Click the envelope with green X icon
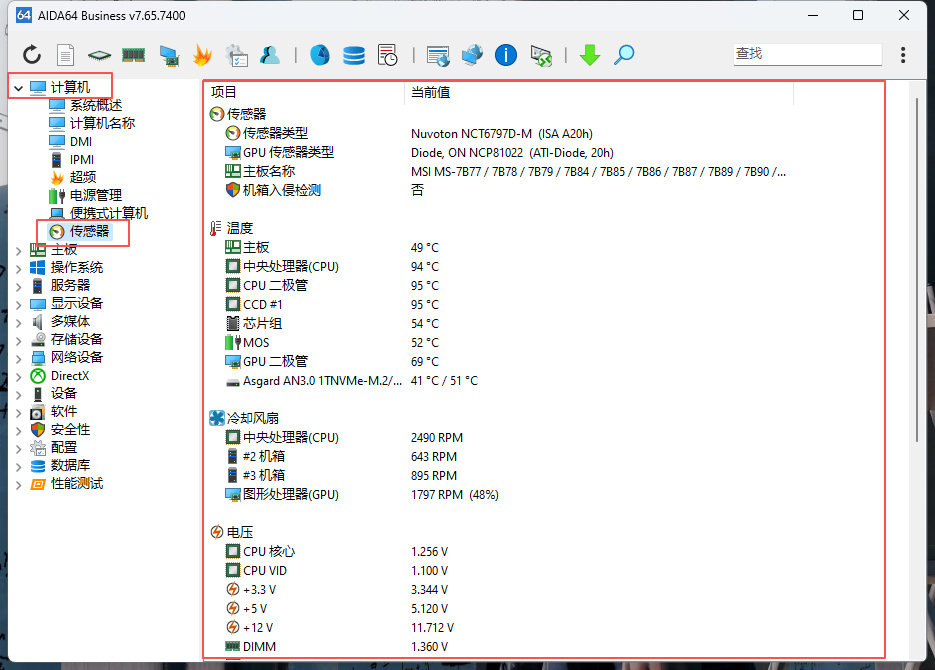The height and width of the screenshot is (670, 935). click(541, 56)
